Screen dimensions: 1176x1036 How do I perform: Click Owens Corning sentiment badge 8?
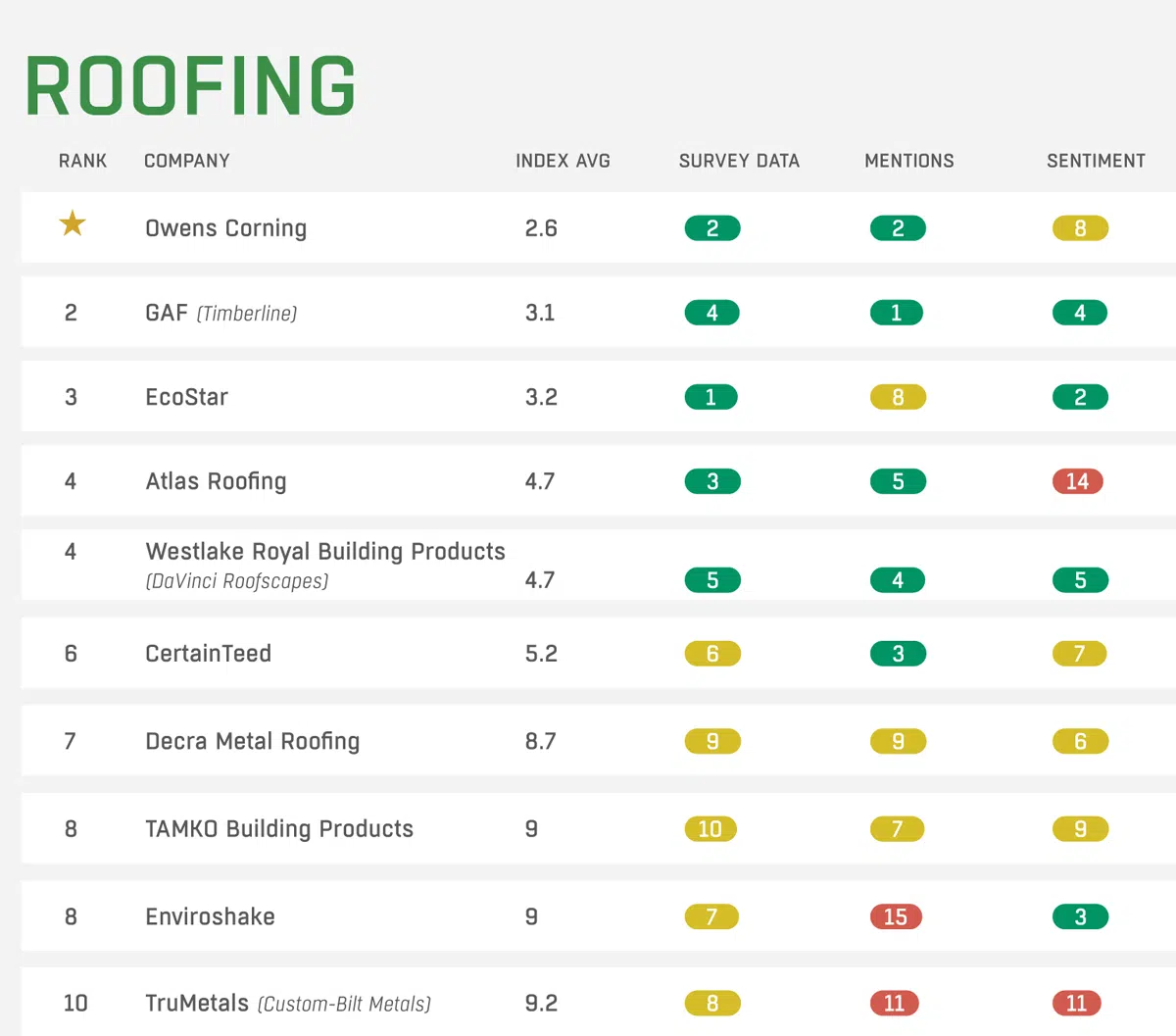coord(1080,228)
